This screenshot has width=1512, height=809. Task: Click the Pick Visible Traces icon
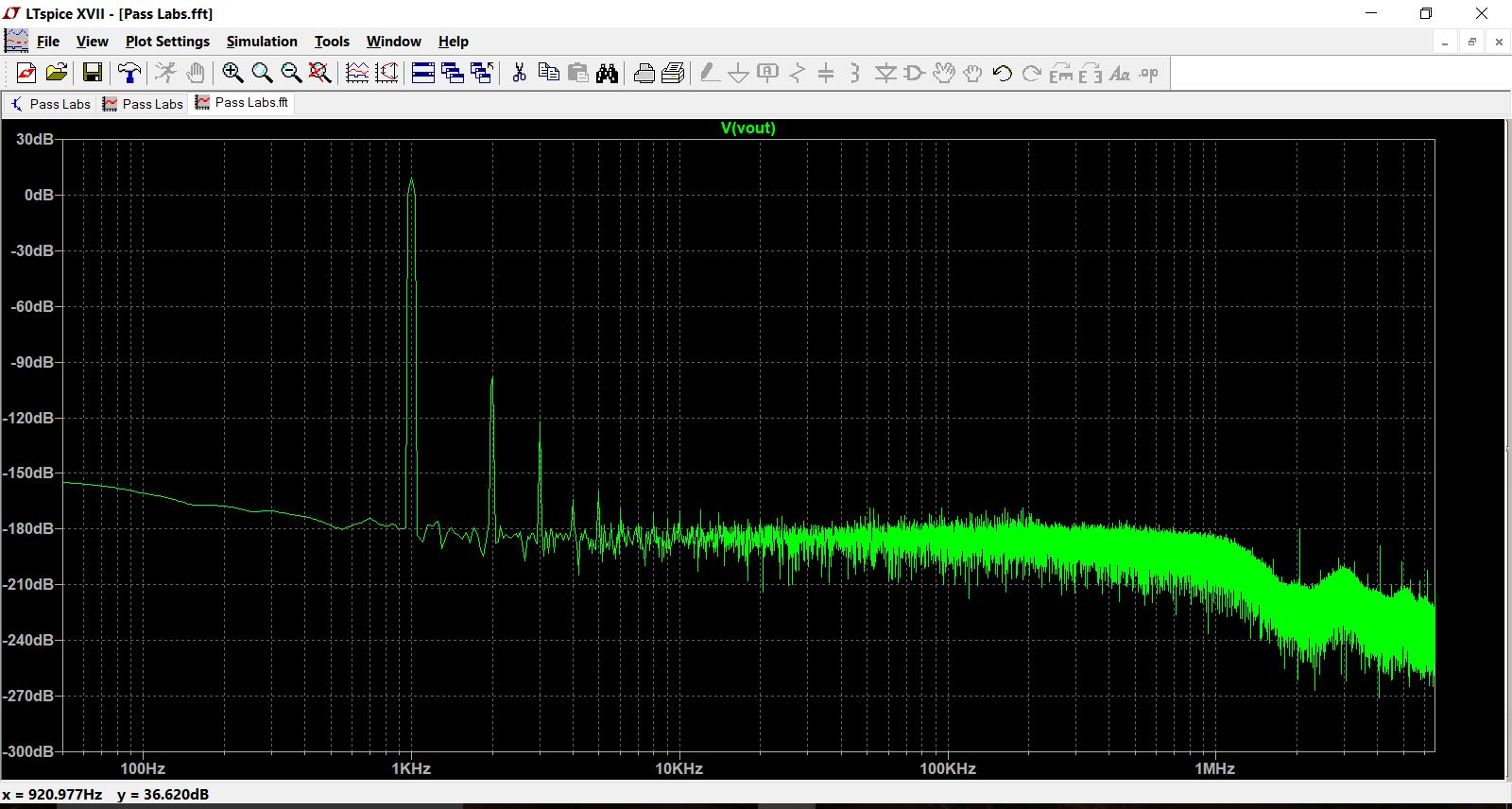coord(357,73)
